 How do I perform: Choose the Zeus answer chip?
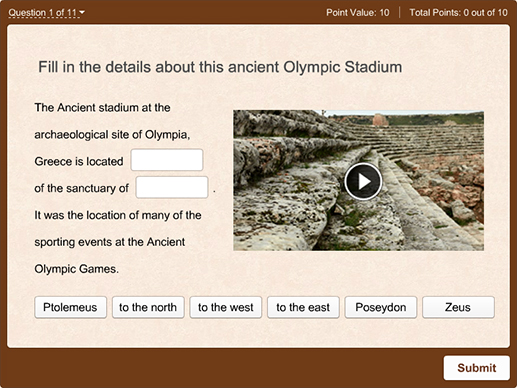tap(458, 307)
